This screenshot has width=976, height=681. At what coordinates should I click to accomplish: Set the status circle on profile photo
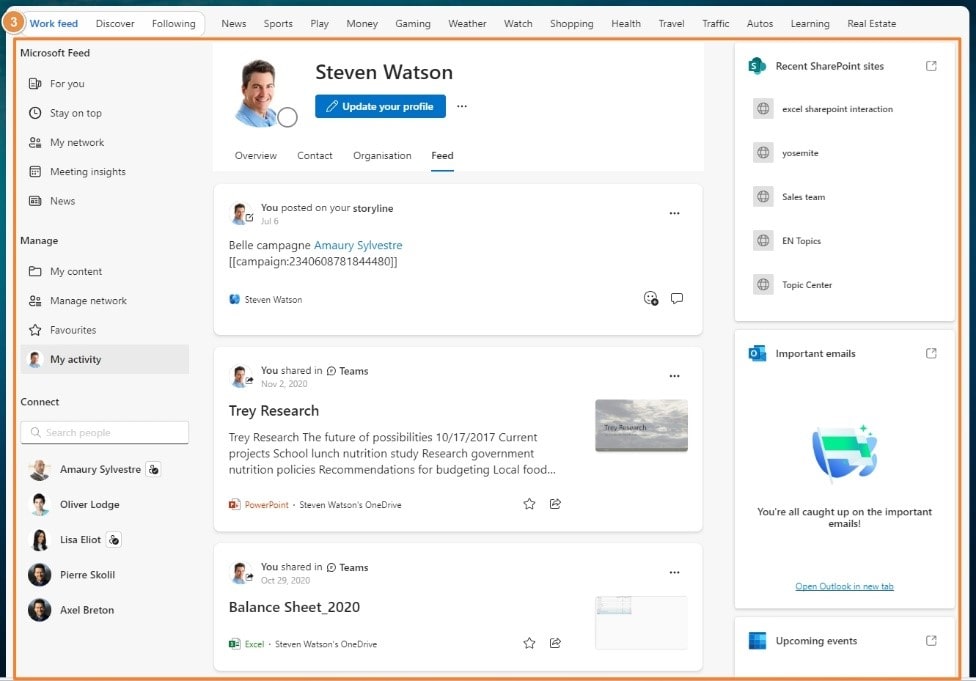pos(287,117)
